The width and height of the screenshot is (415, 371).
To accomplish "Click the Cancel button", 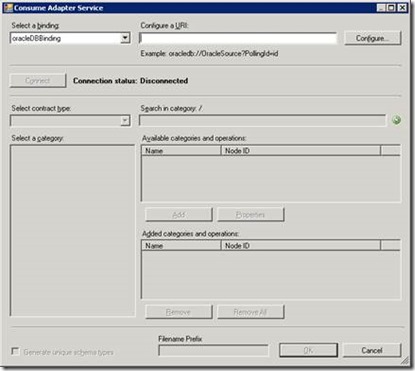I will coord(372,350).
